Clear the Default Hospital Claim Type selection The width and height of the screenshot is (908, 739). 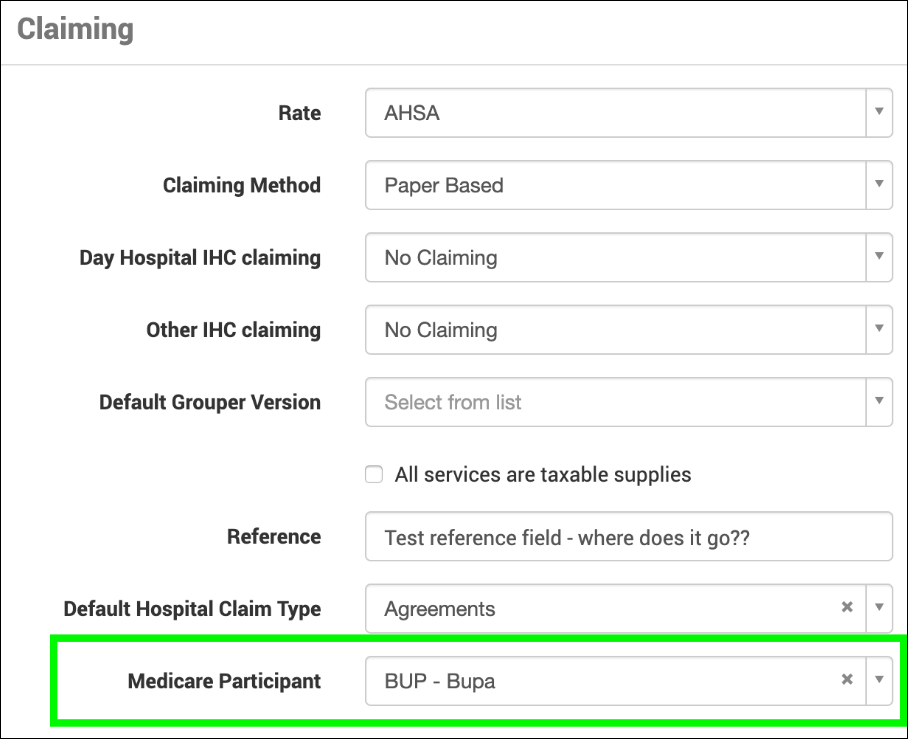click(847, 608)
